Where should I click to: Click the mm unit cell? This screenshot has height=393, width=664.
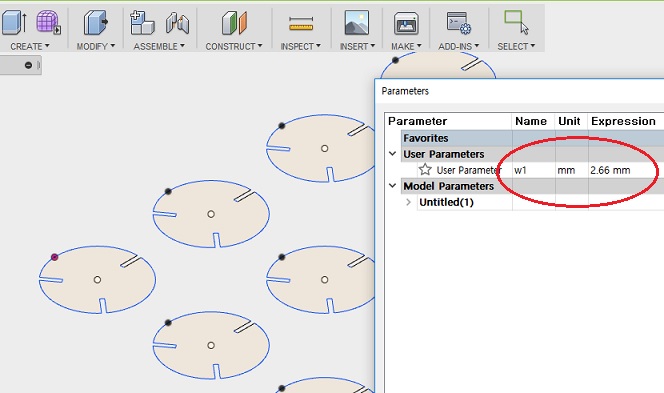click(572, 170)
